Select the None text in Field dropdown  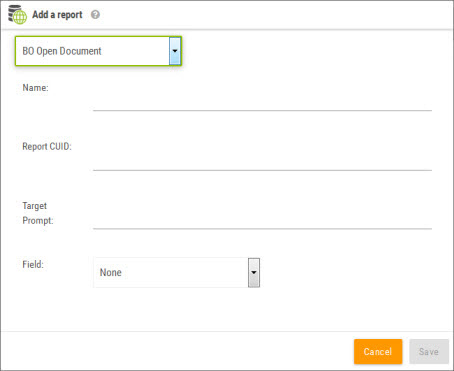(111, 272)
